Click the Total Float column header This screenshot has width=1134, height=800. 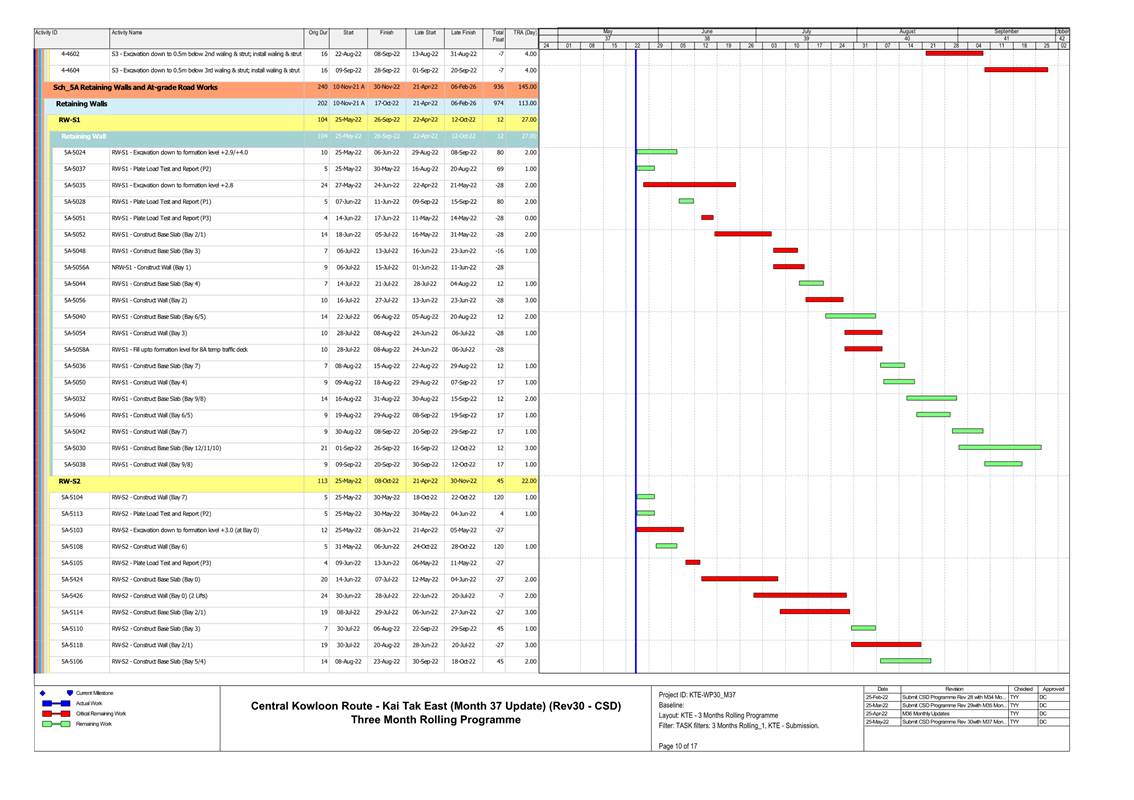(498, 33)
